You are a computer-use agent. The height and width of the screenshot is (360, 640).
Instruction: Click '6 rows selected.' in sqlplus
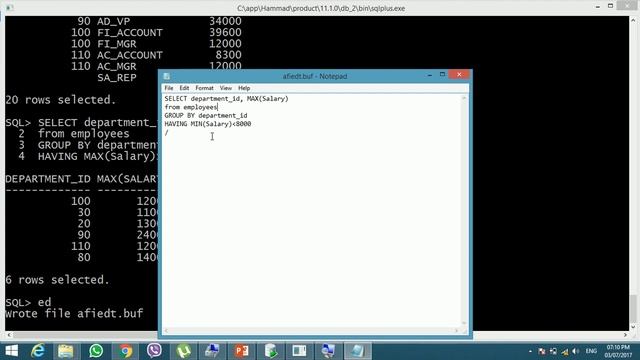click(x=58, y=280)
